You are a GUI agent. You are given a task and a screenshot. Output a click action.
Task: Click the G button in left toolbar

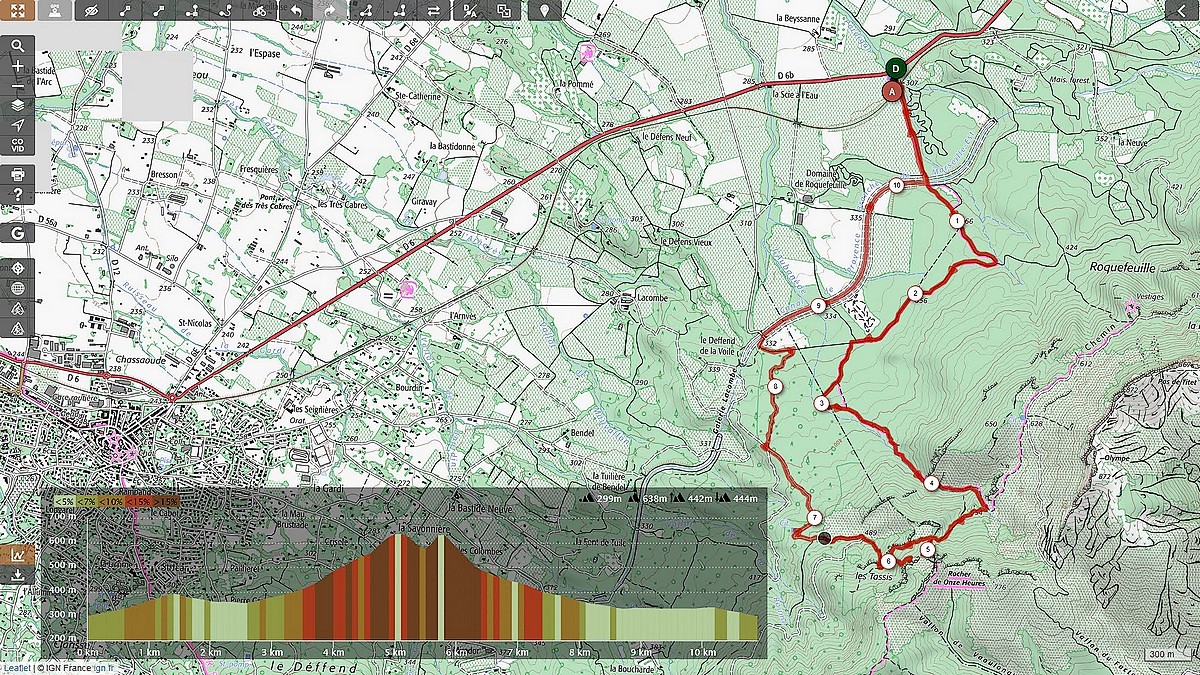18,232
